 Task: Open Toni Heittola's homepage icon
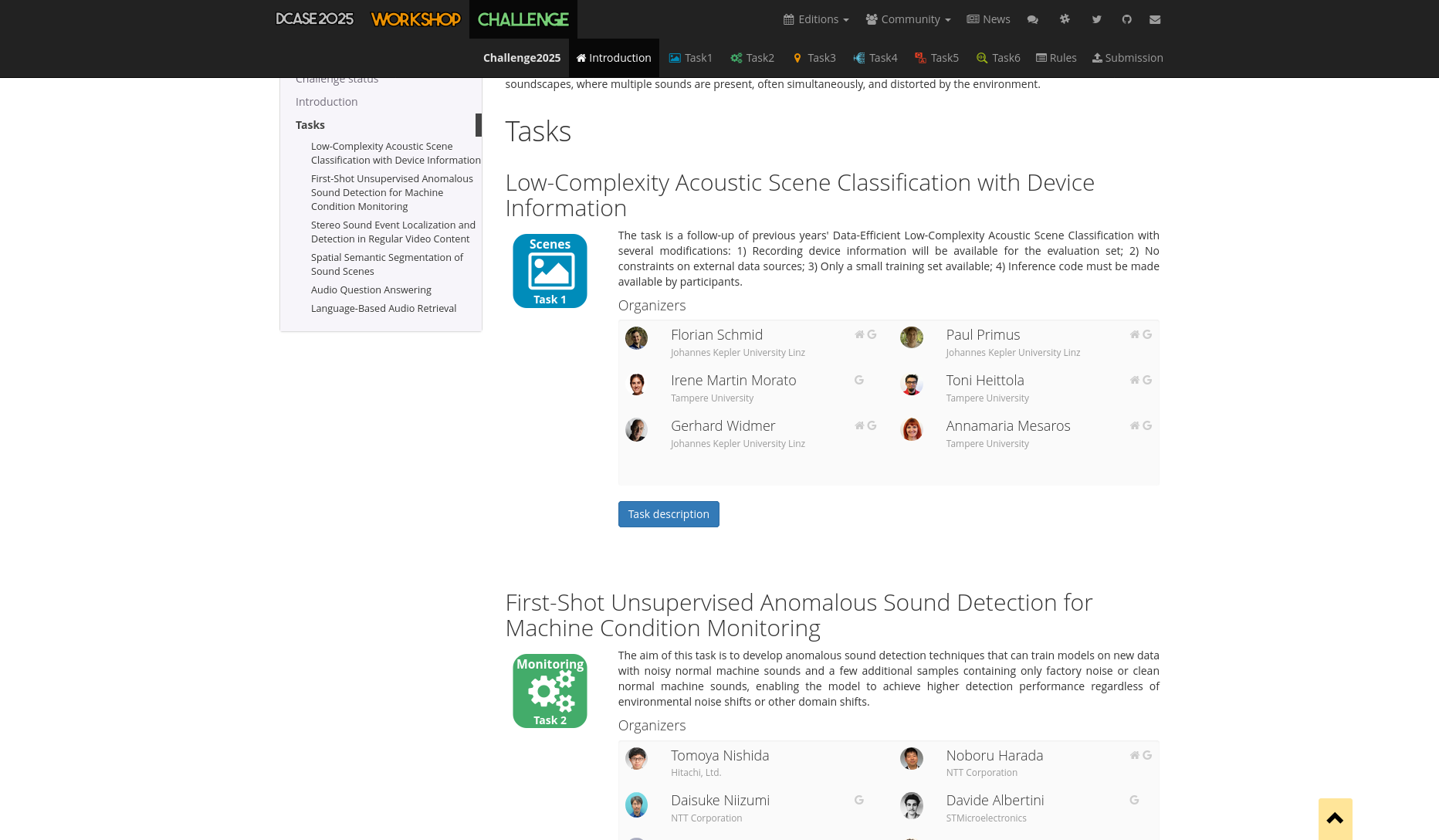click(1135, 380)
